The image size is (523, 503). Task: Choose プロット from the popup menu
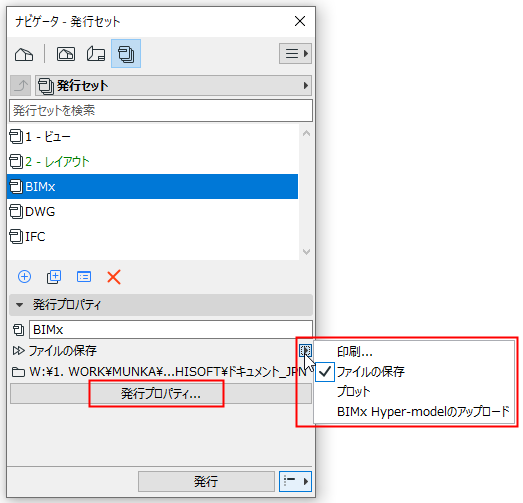414,392
